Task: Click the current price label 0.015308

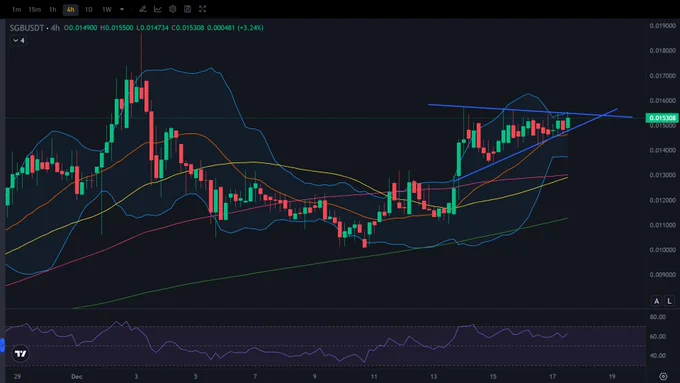Action: coord(662,118)
